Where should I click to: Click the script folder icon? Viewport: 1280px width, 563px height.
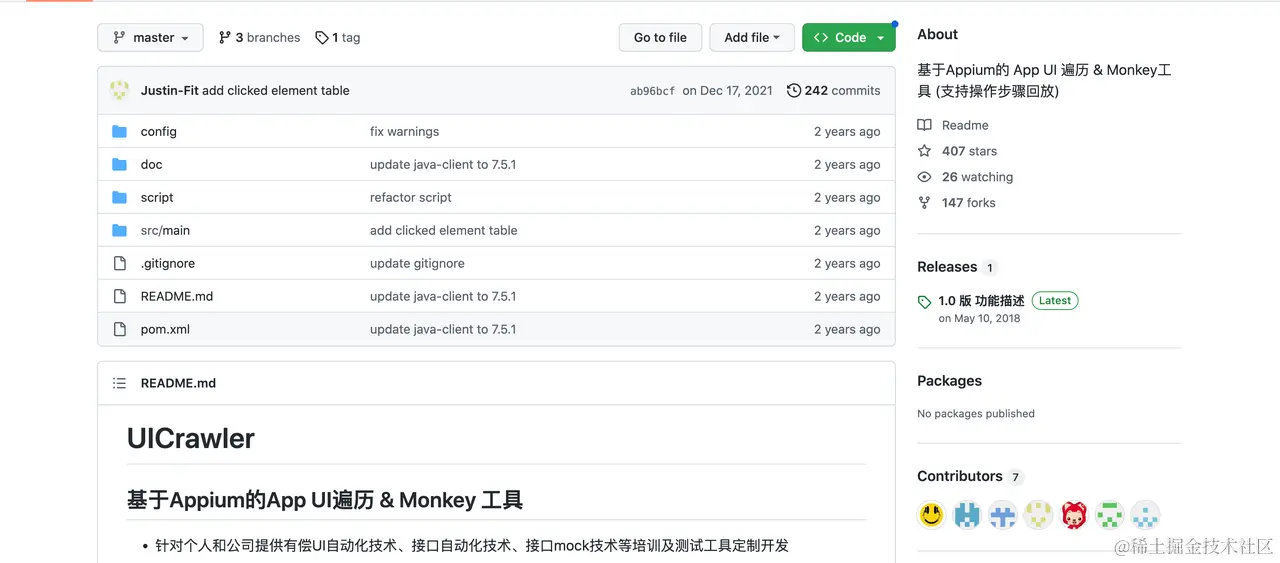click(120, 197)
